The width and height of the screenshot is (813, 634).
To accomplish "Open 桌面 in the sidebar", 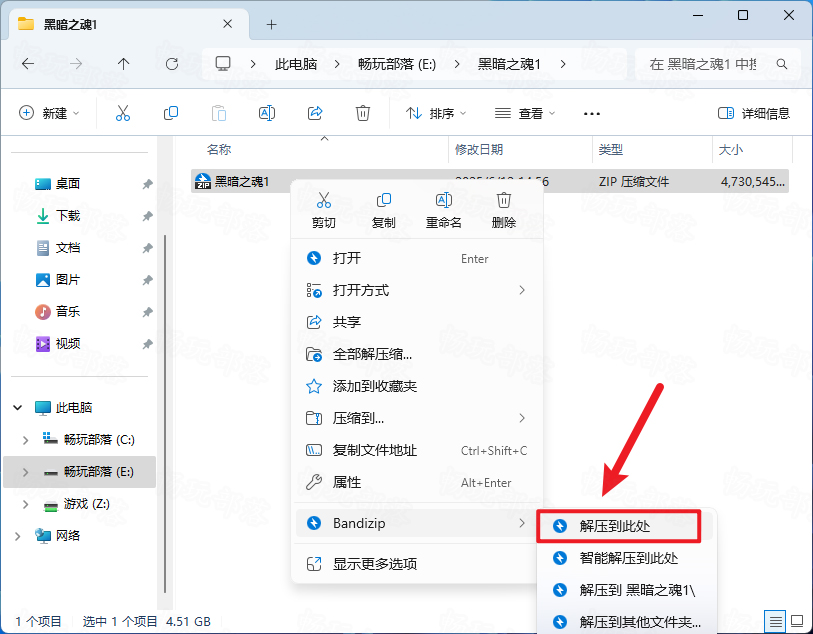I will click(x=67, y=184).
